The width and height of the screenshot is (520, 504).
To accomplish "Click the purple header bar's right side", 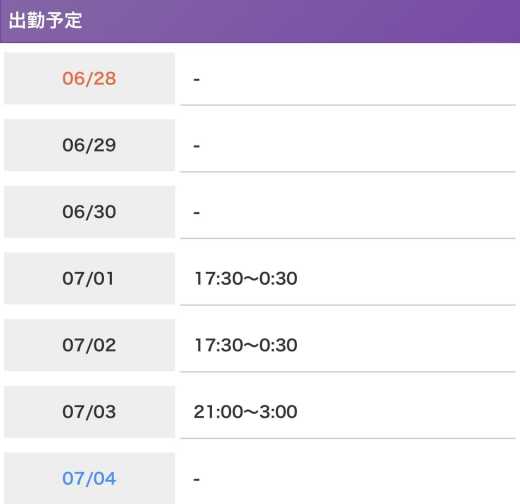I will pyautogui.click(x=400, y=21).
